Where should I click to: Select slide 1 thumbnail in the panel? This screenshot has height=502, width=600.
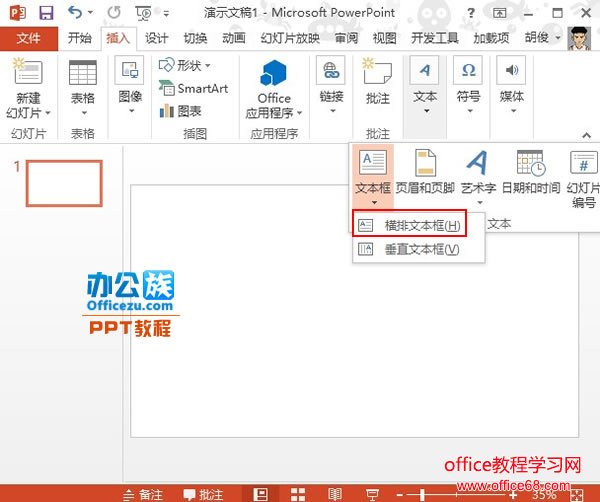pos(64,183)
